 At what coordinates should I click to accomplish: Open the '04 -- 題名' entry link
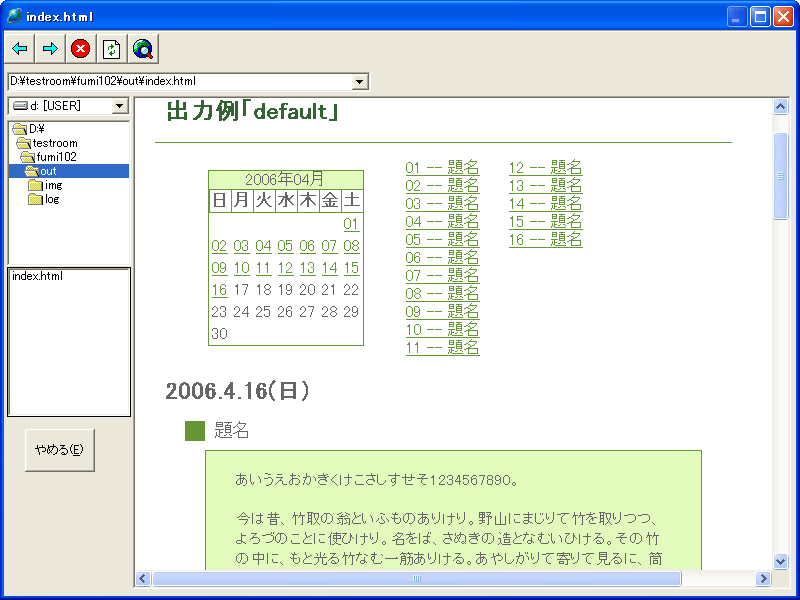coord(442,221)
